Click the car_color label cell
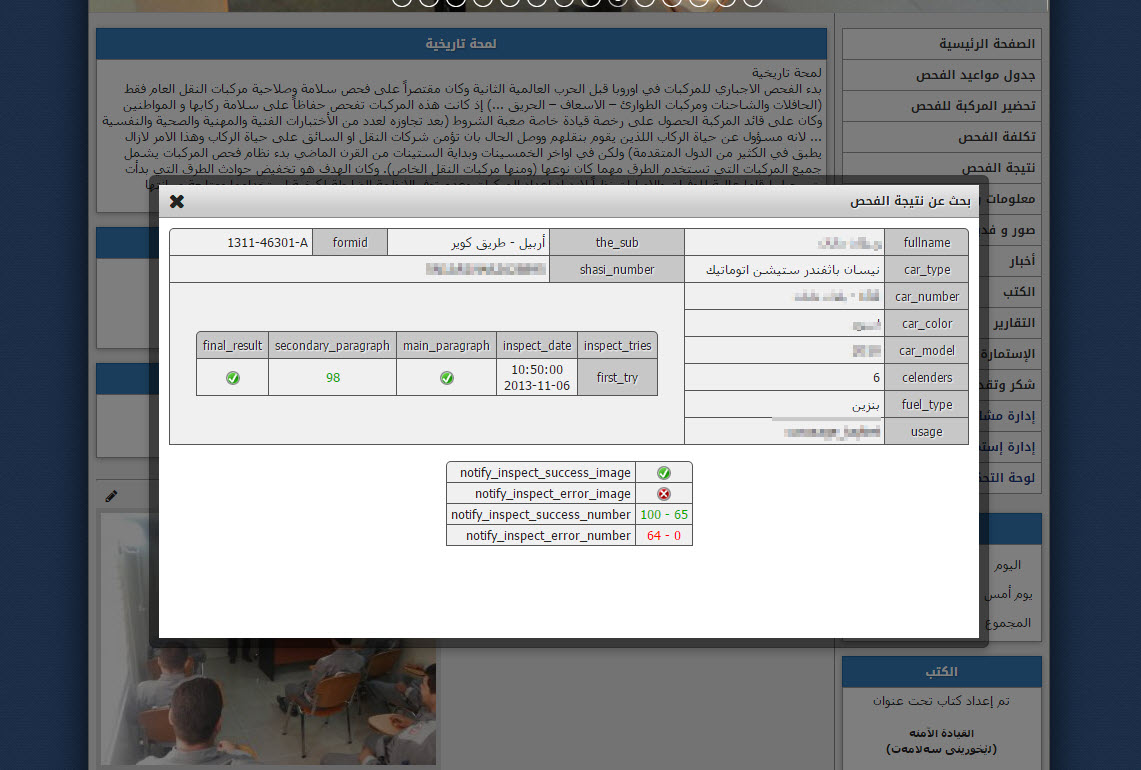The width and height of the screenshot is (1141, 770). tap(926, 323)
